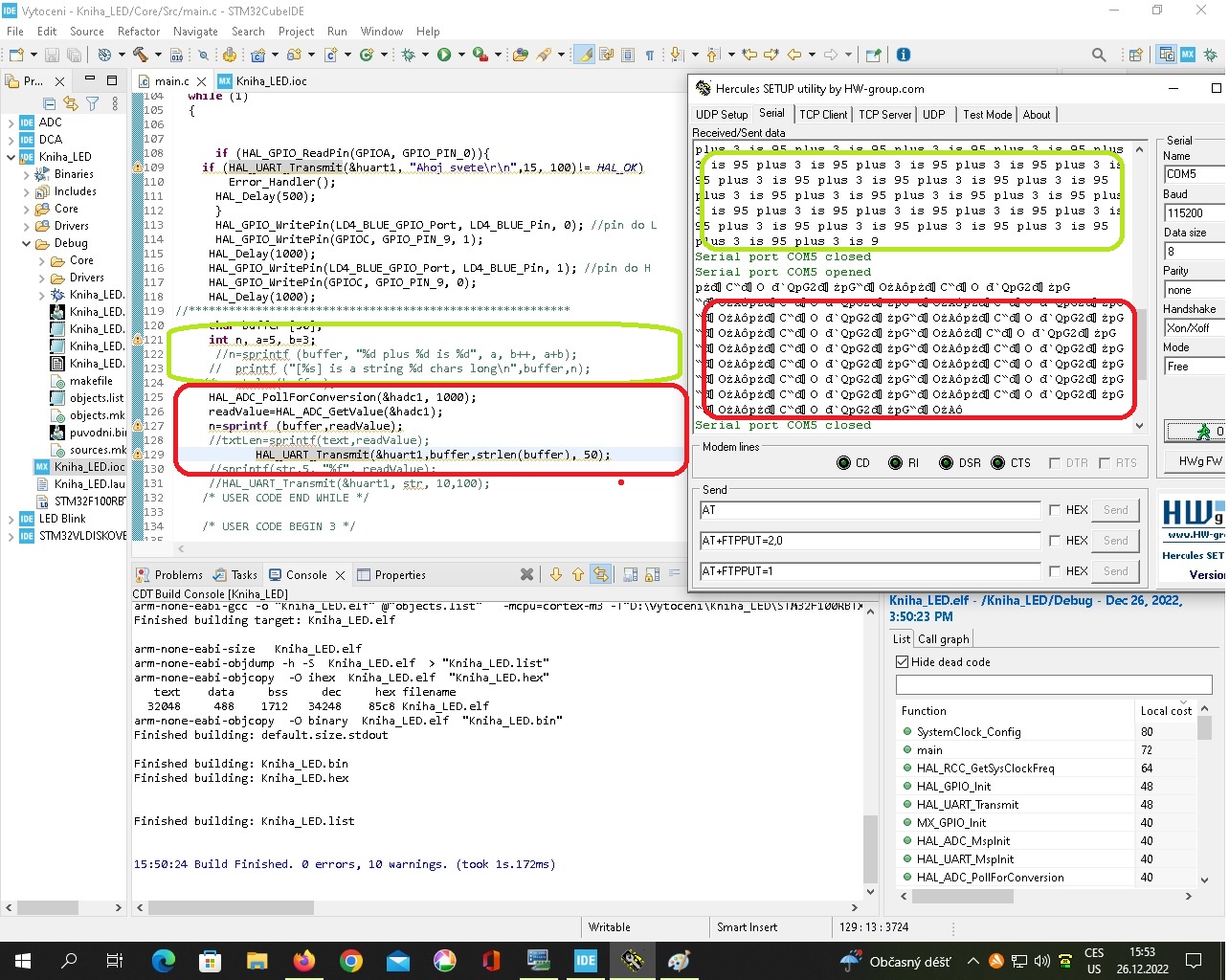The width and height of the screenshot is (1229, 980).
Task: Click the toolbar search magnifier icon
Action: tap(1099, 55)
